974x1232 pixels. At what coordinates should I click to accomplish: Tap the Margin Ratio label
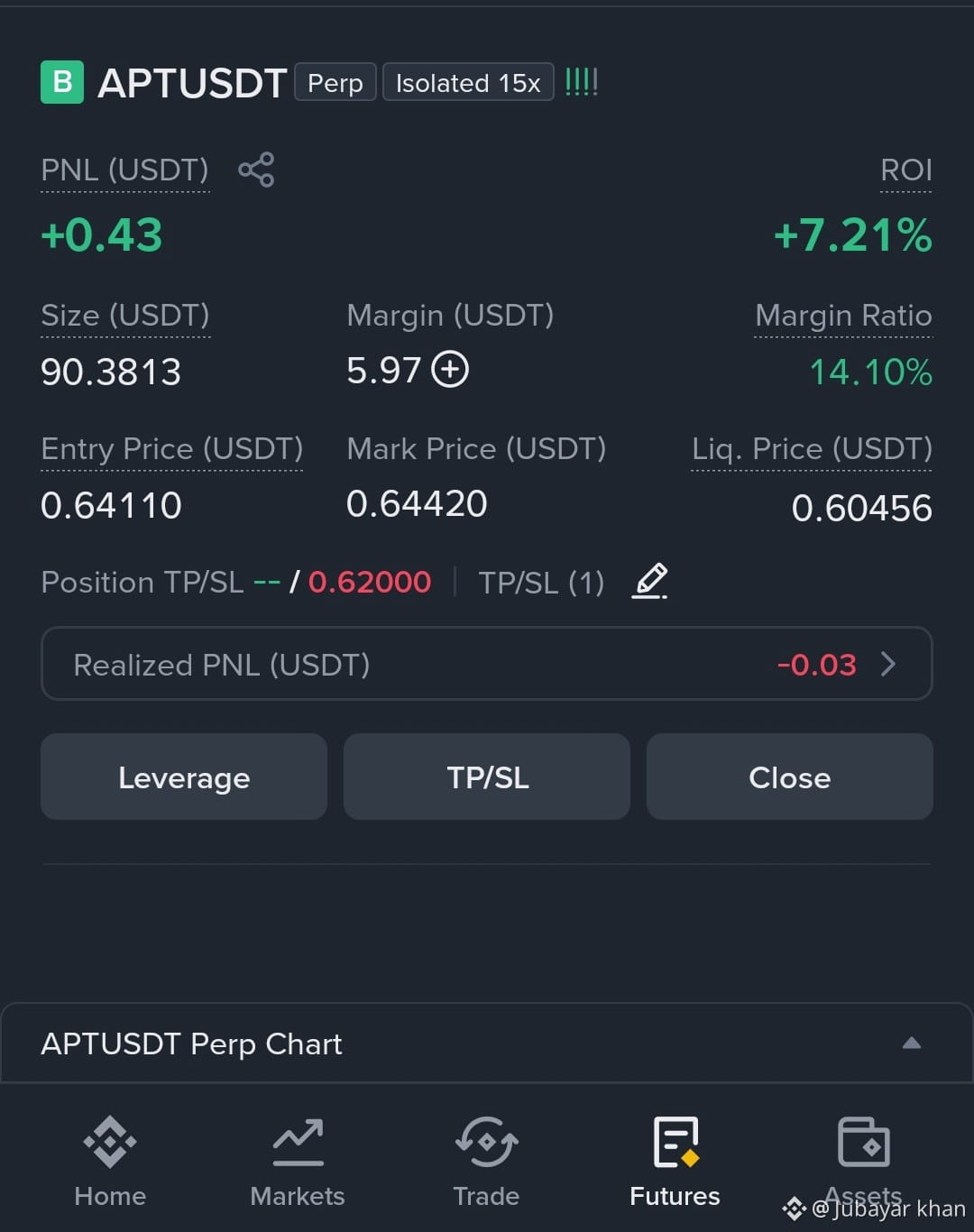pos(843,316)
